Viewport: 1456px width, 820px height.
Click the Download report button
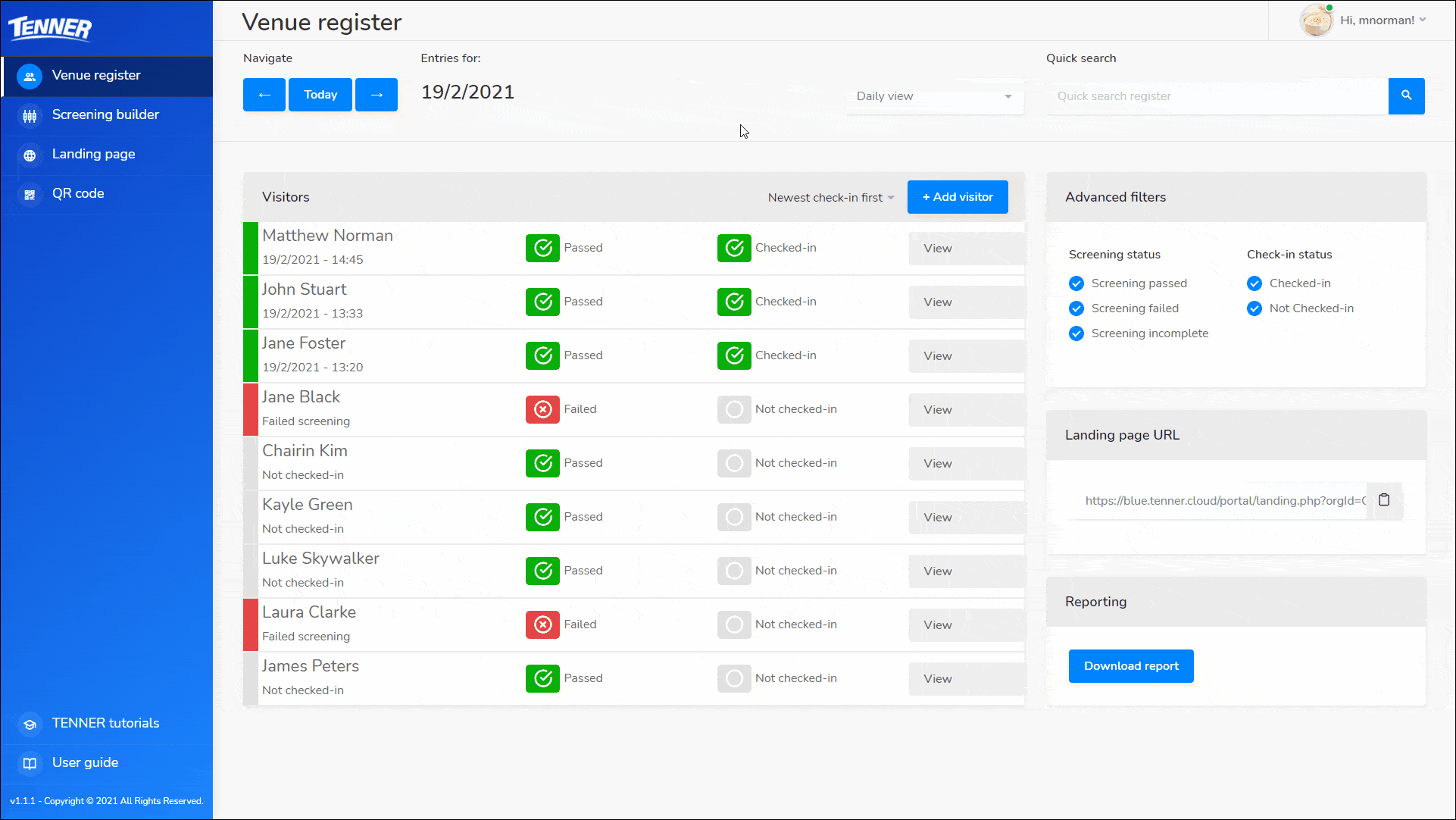click(1130, 666)
